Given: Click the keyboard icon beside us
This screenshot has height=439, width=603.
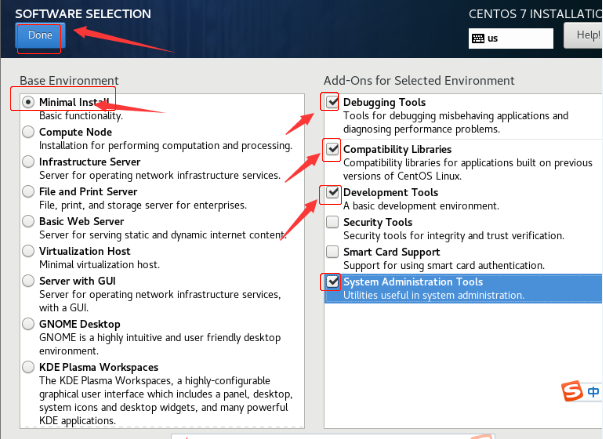Looking at the screenshot, I should [x=478, y=38].
